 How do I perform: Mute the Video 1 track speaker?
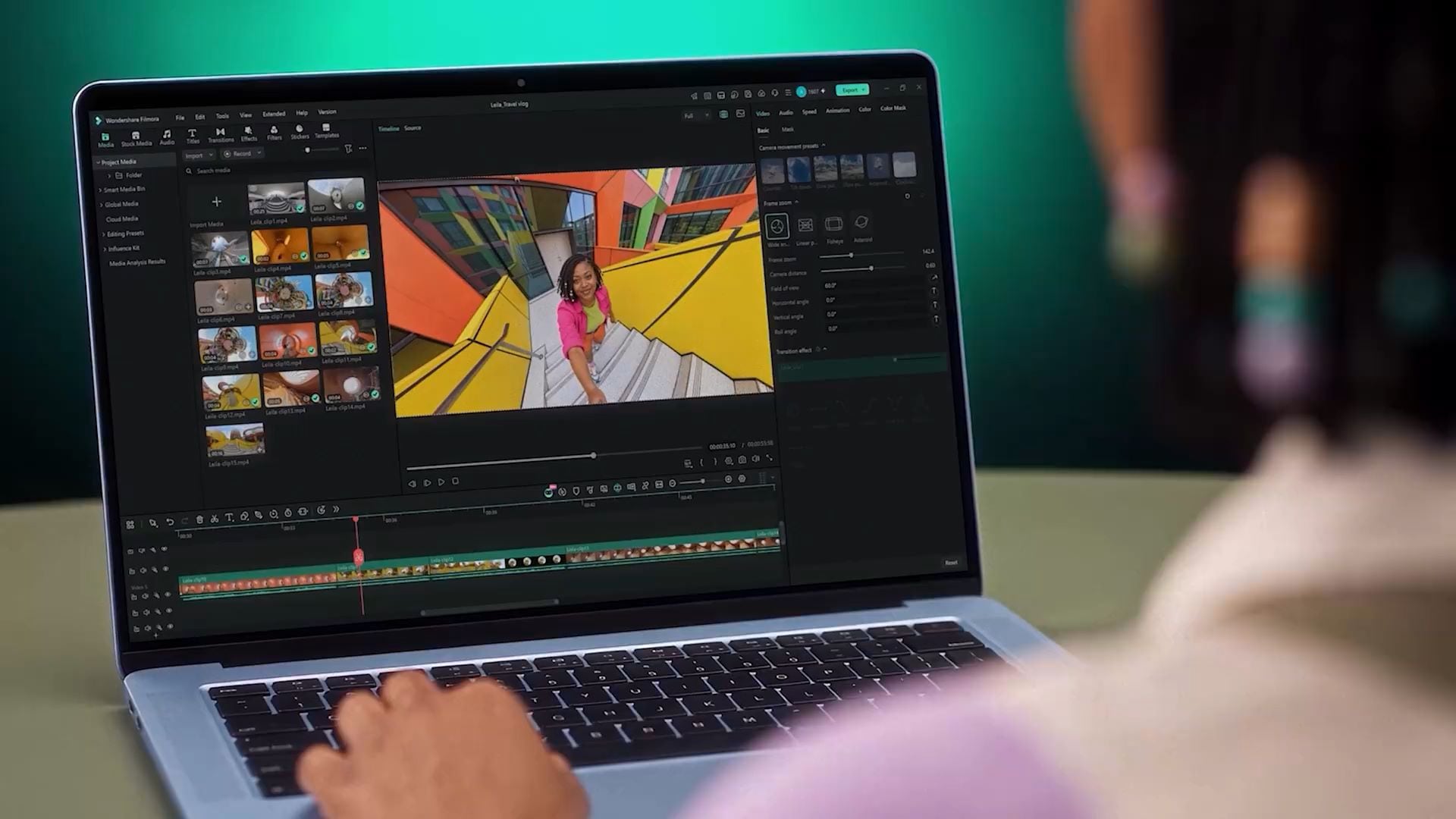point(146,597)
